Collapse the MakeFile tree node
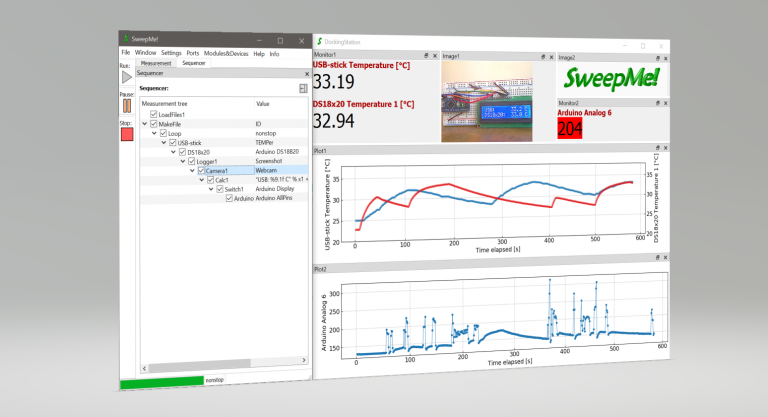The width and height of the screenshot is (768, 417). point(144,124)
